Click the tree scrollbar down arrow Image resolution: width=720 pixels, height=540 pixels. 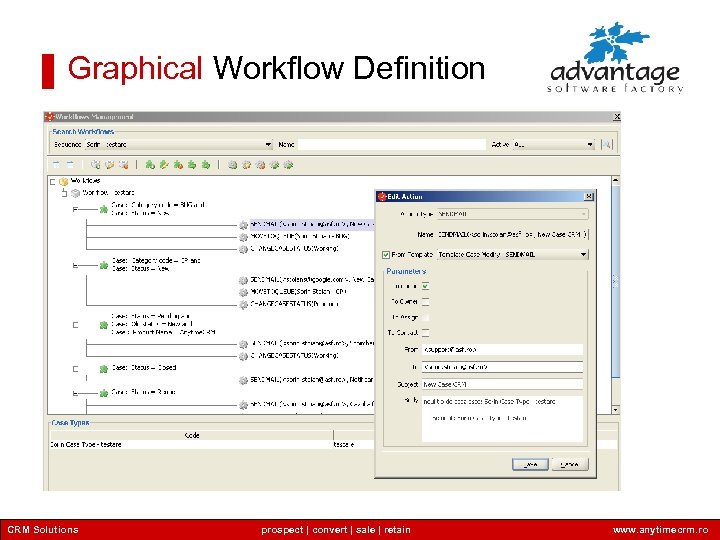click(x=616, y=410)
